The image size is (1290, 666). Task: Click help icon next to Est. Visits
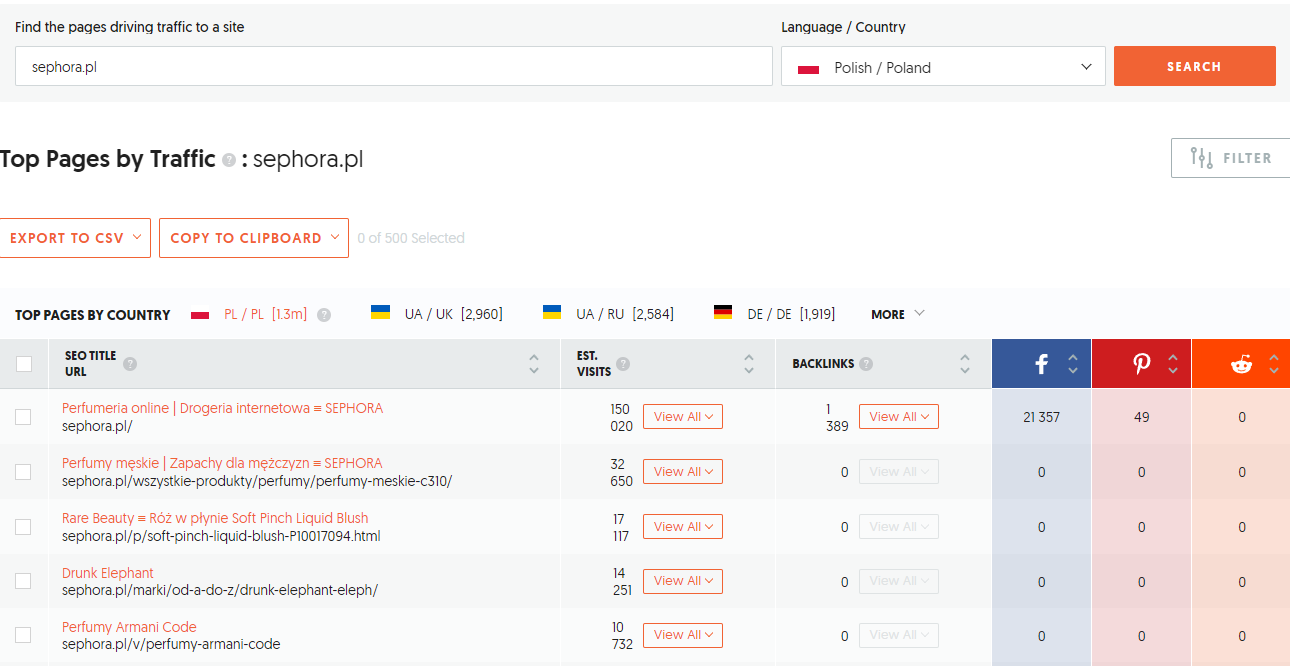[x=624, y=364]
